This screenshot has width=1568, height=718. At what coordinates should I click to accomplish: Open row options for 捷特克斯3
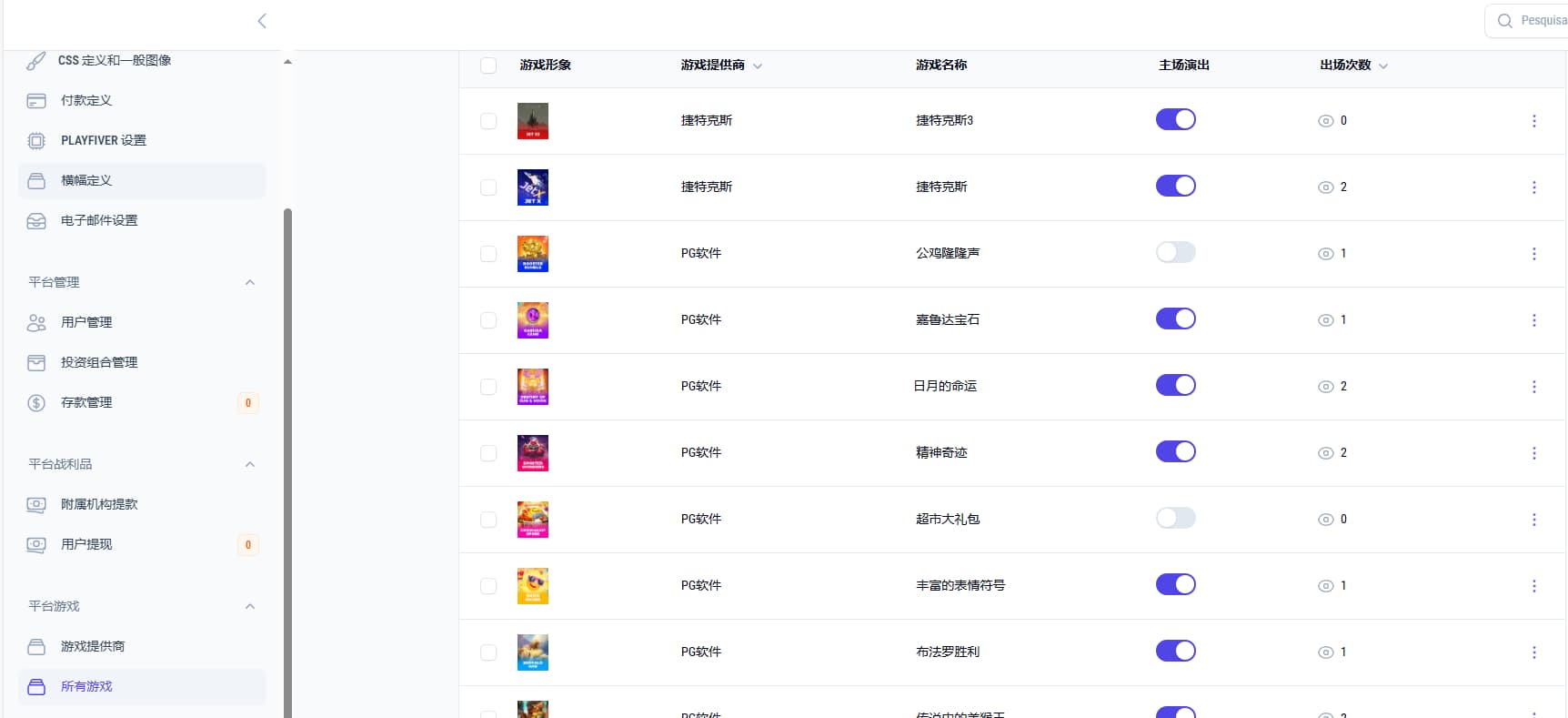(x=1533, y=121)
